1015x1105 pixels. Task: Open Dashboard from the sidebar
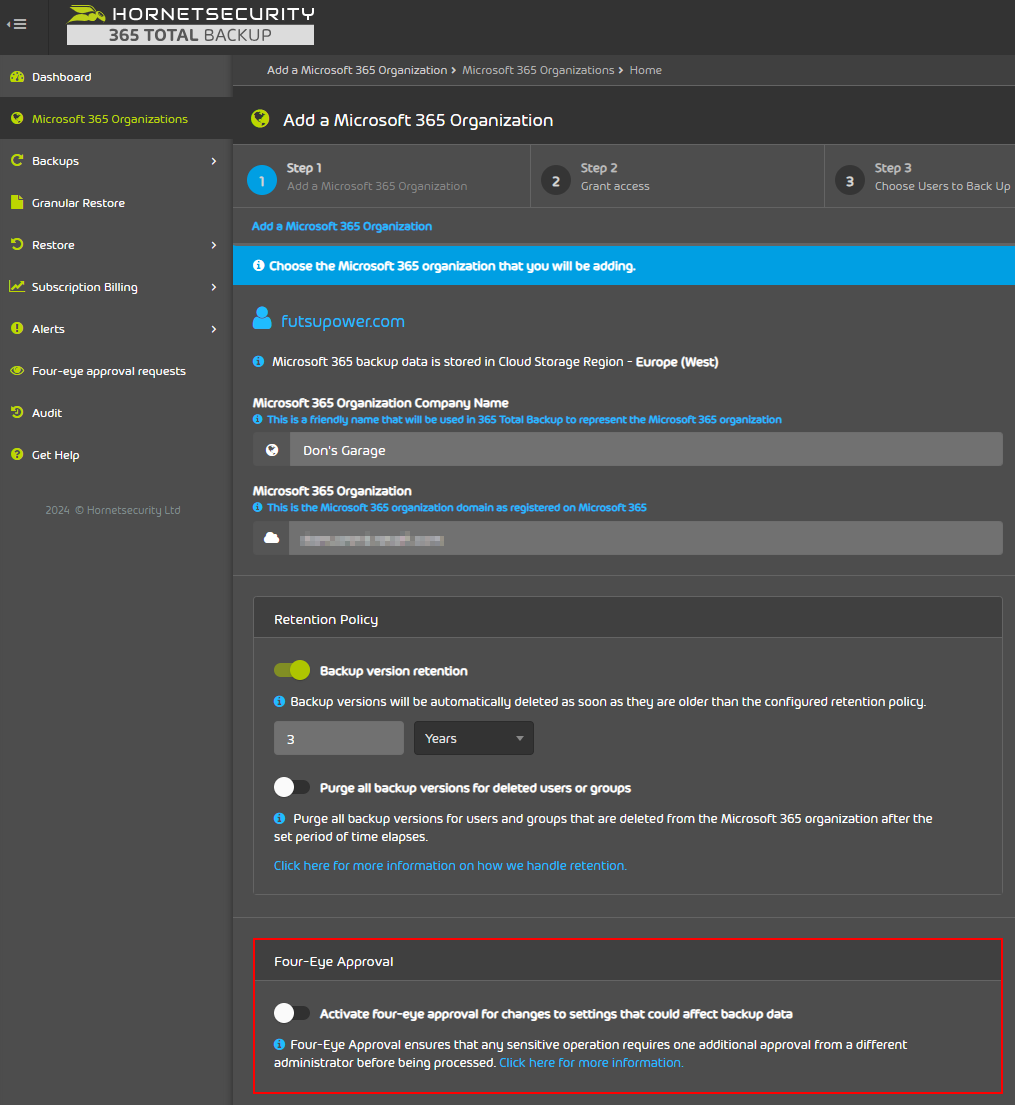point(116,77)
